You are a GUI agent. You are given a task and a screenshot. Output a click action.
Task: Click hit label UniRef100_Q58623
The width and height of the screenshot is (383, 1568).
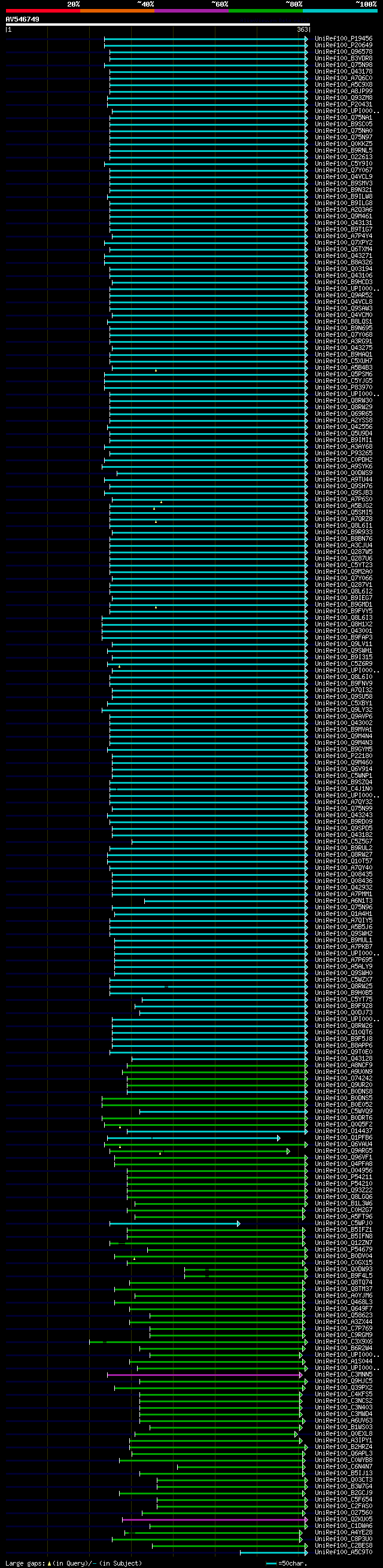344,1316
